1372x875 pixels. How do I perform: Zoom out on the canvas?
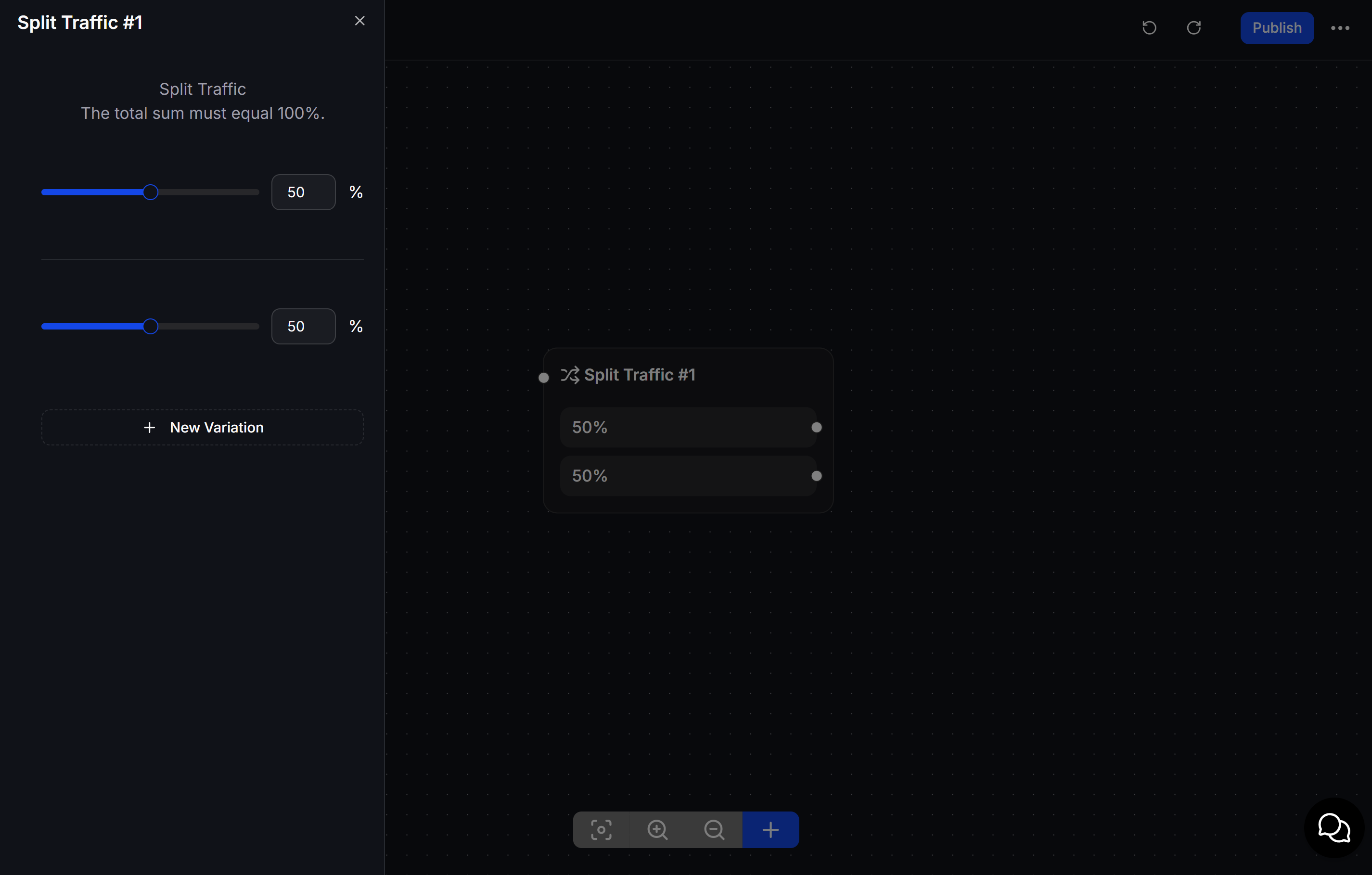(714, 829)
